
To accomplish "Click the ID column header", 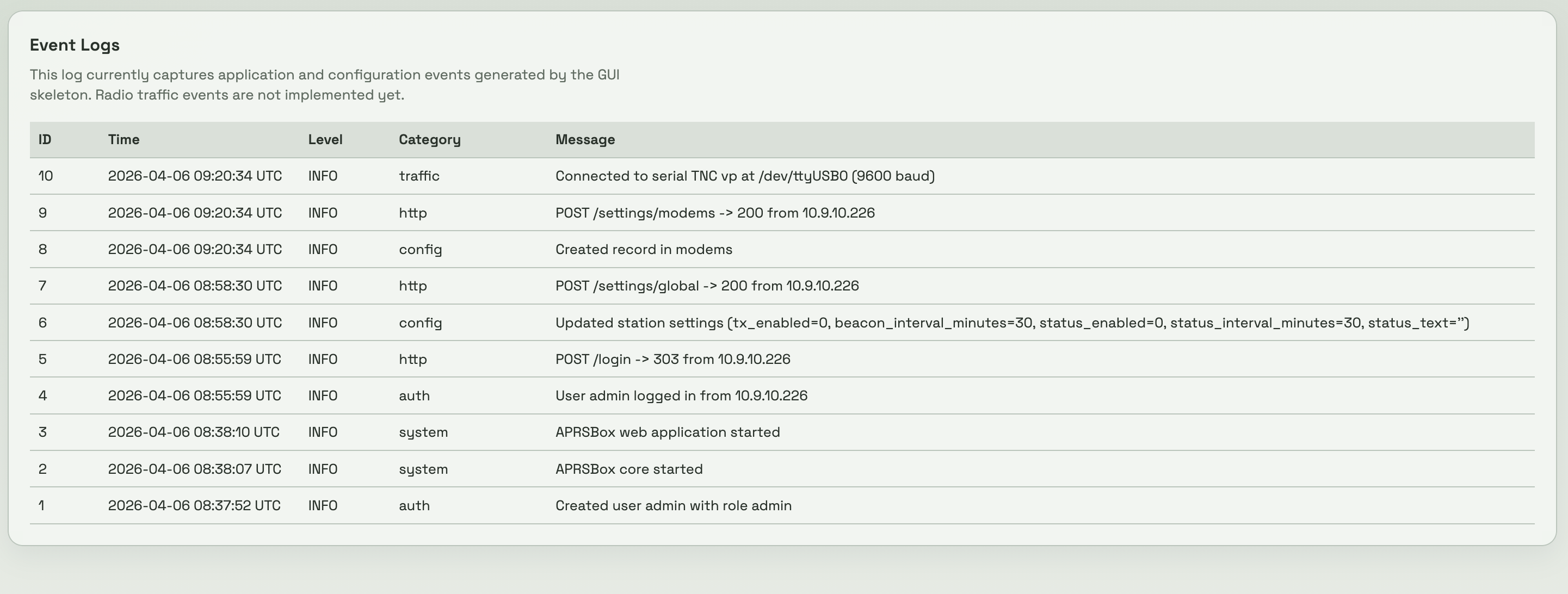I will 45,139.
